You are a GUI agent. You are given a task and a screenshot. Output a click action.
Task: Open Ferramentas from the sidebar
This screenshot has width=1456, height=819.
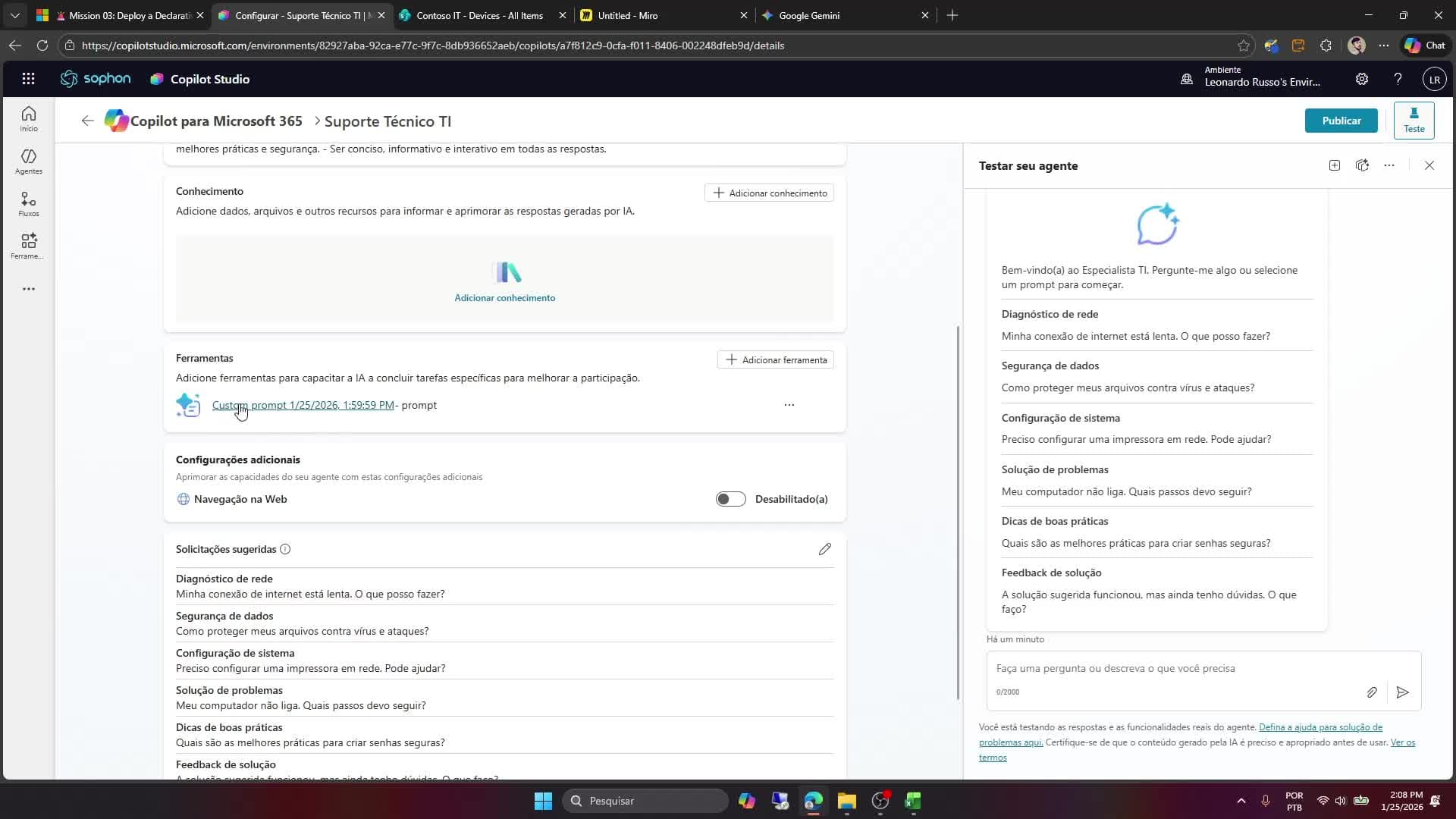[28, 244]
